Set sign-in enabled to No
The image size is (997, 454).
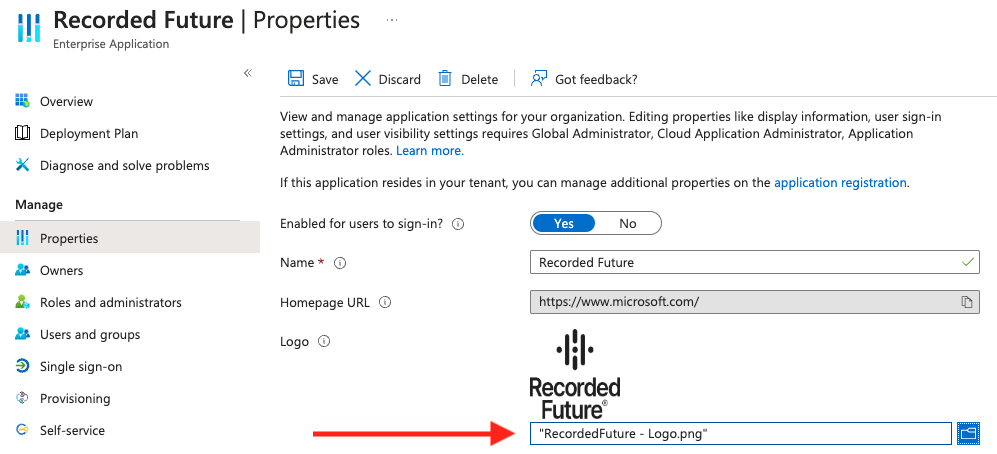(628, 223)
